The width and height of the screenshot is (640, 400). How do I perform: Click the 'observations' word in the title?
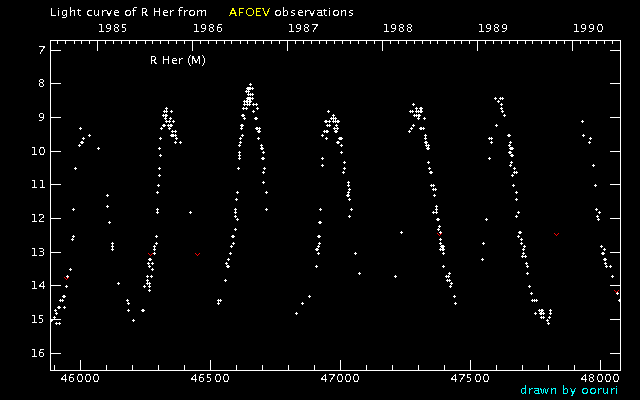[314, 12]
